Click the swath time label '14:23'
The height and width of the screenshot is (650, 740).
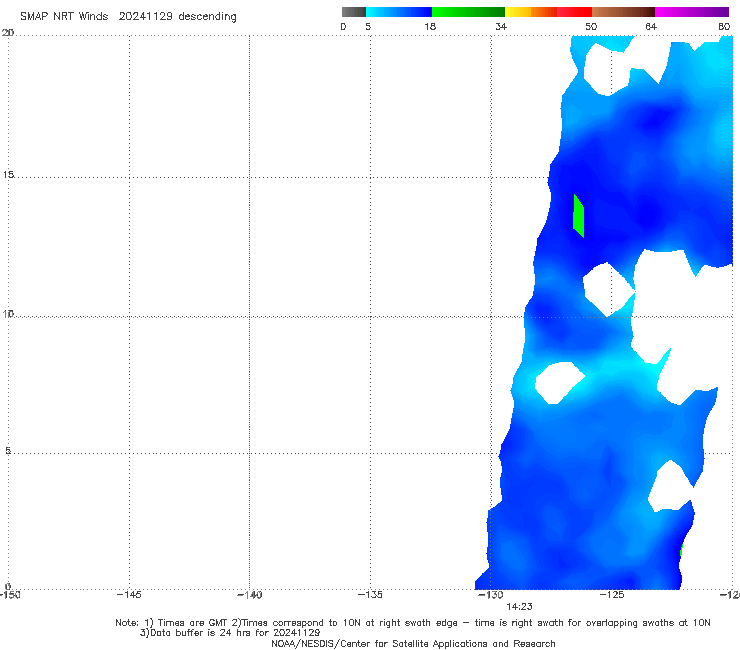(x=519, y=607)
